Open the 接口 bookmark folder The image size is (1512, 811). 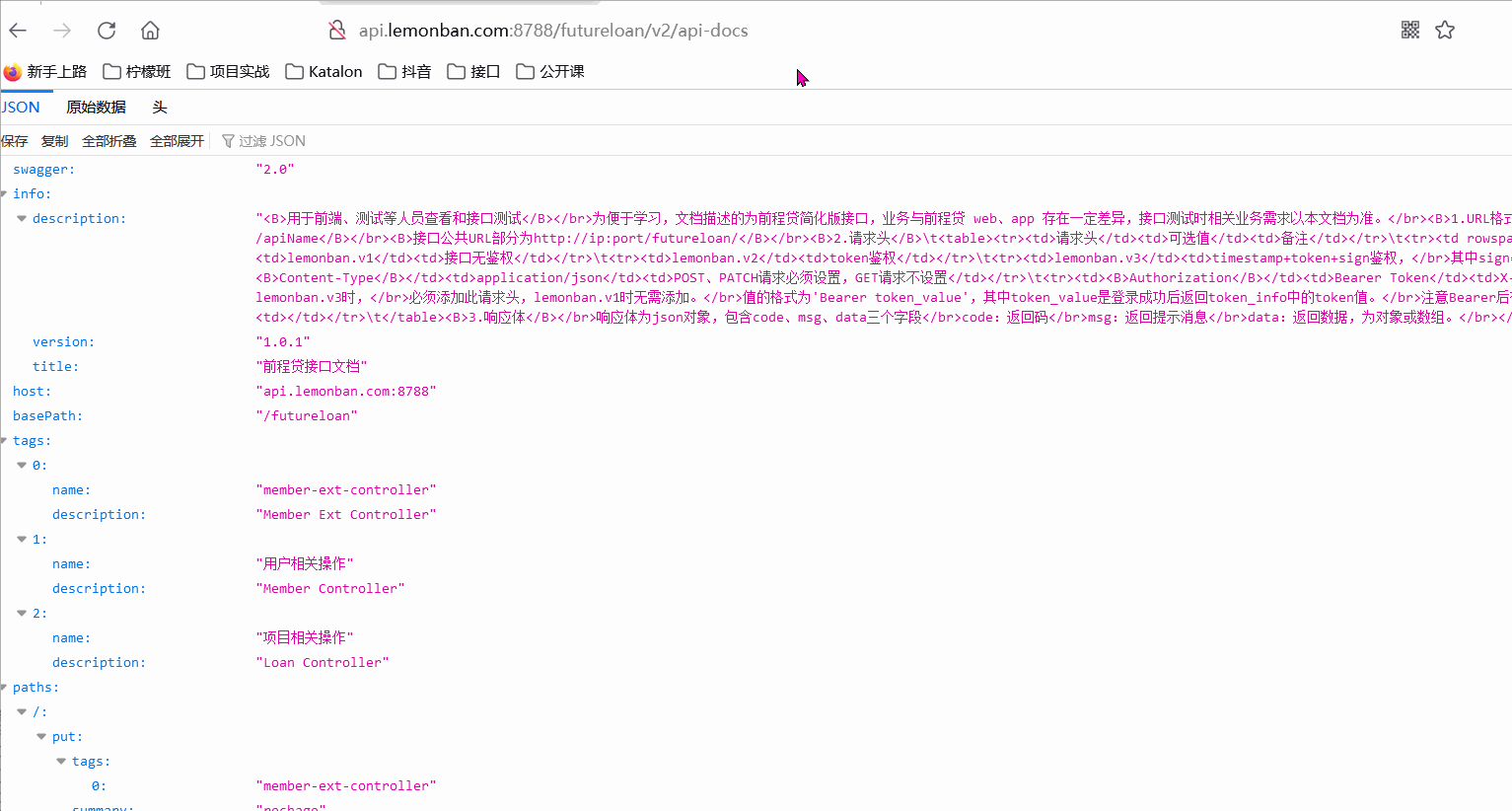point(473,72)
